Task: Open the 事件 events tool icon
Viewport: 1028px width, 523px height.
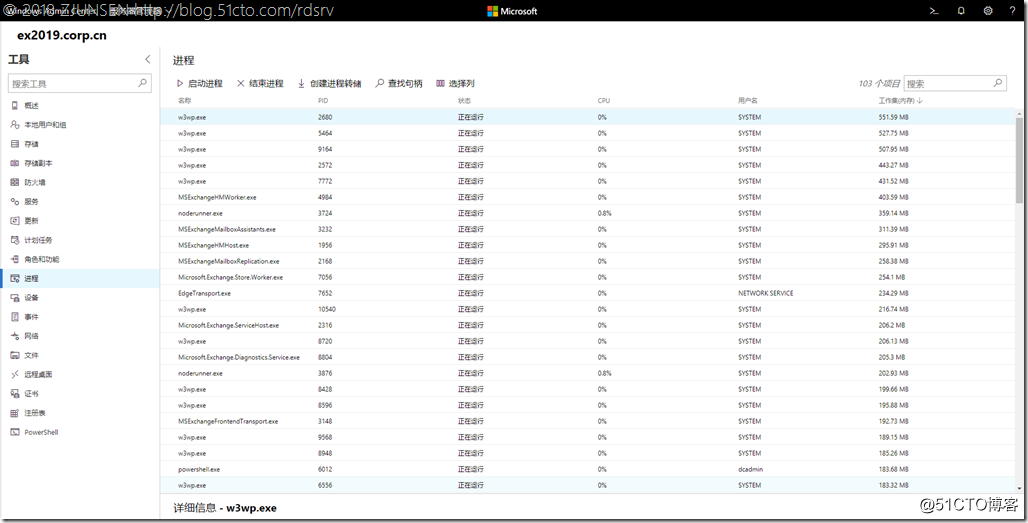Action: coord(14,317)
